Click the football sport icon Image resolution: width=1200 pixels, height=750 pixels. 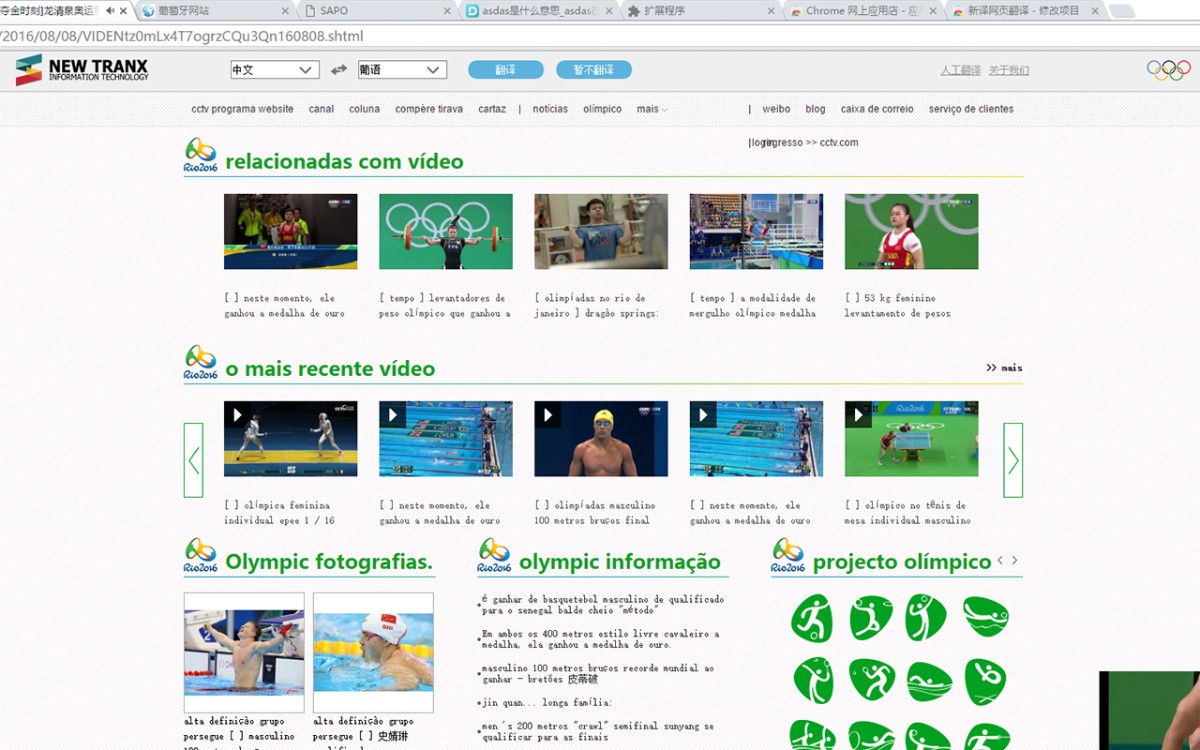point(811,618)
